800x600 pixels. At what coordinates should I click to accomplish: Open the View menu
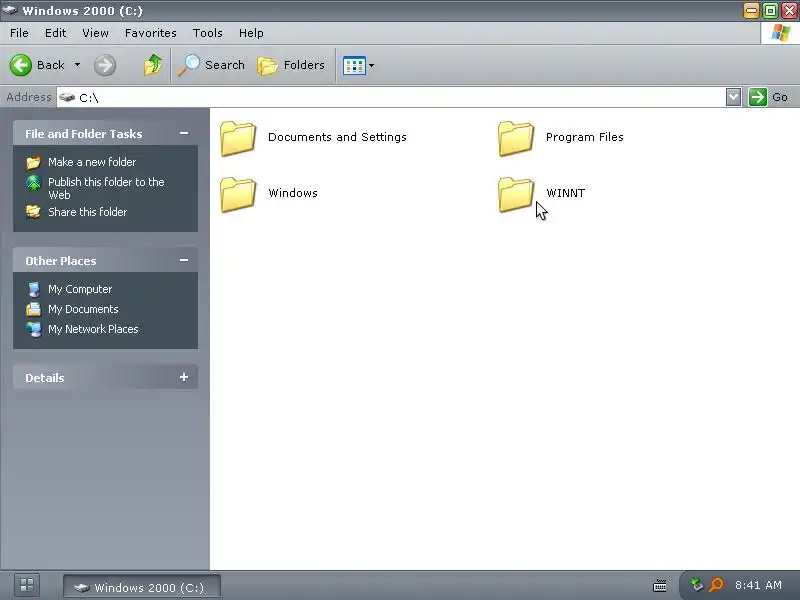click(95, 33)
